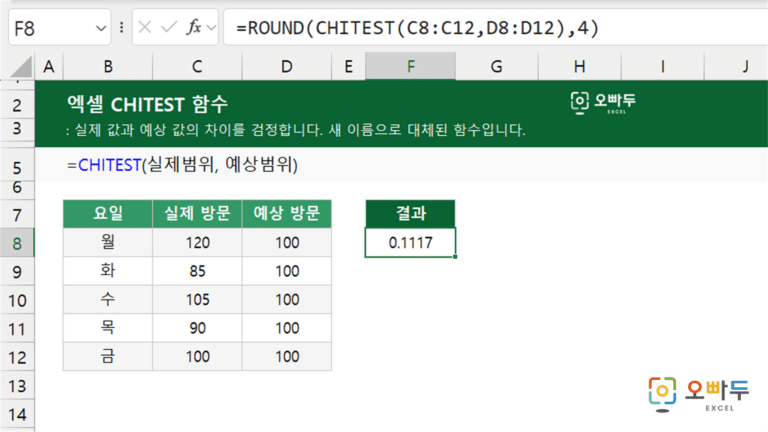
Task: Click into the formula bar with ROUND formula
Action: click(496, 28)
